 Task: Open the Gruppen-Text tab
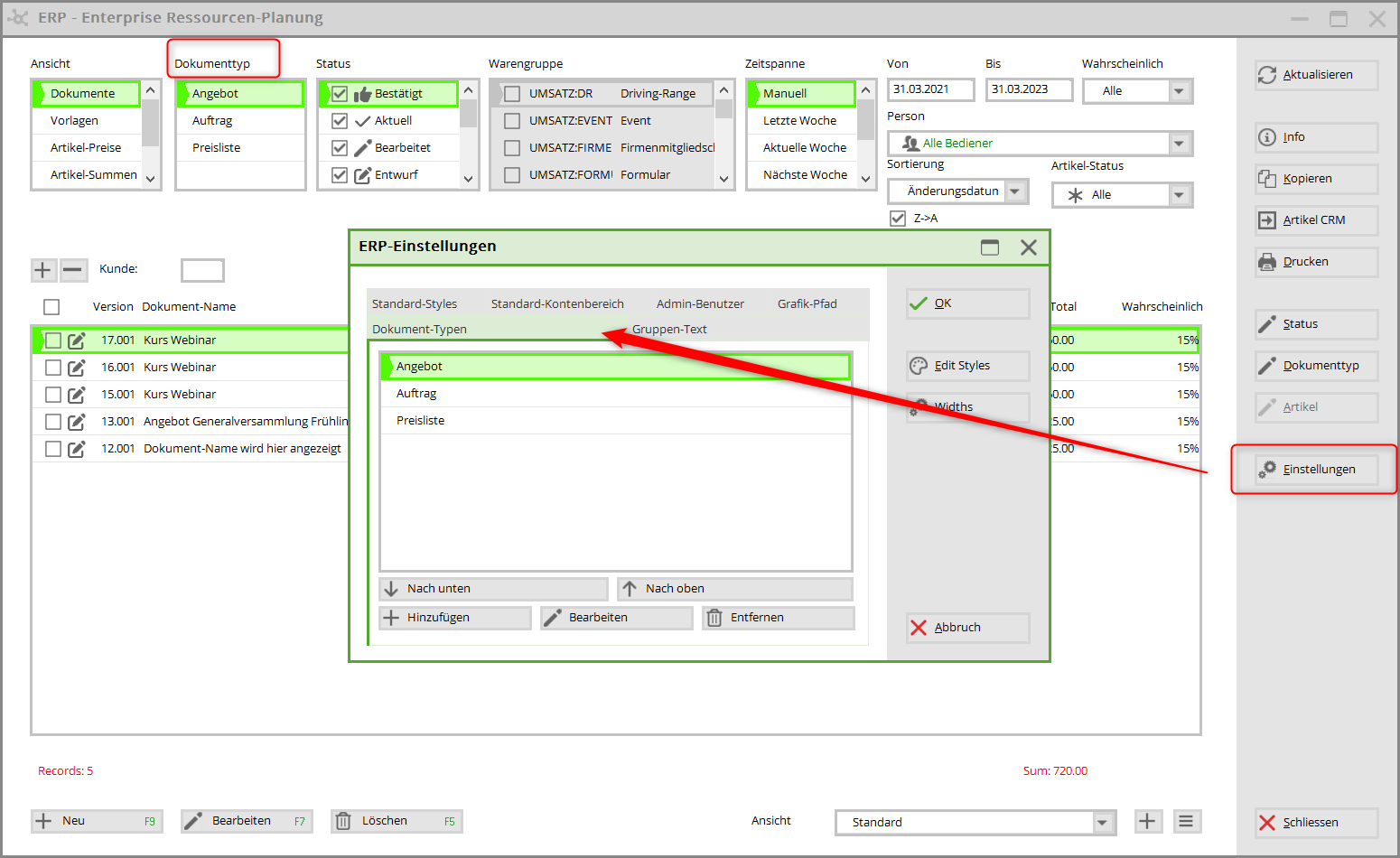(x=669, y=330)
